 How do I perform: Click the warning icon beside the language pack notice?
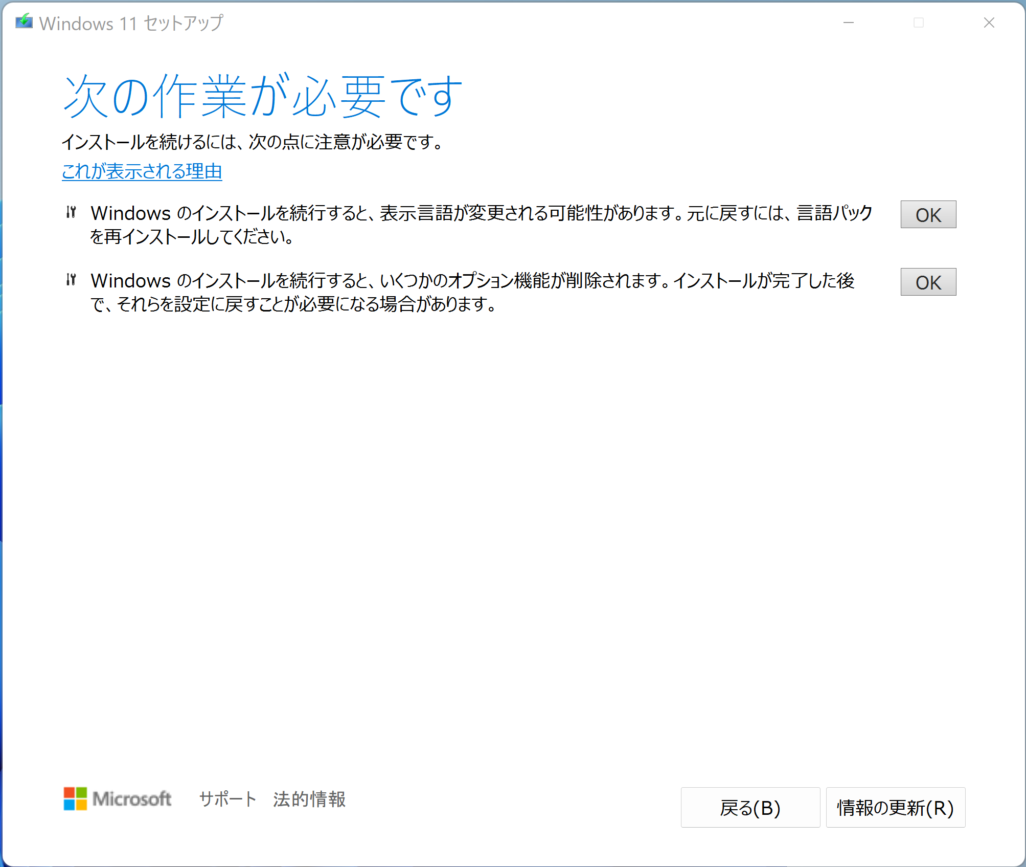click(x=71, y=211)
